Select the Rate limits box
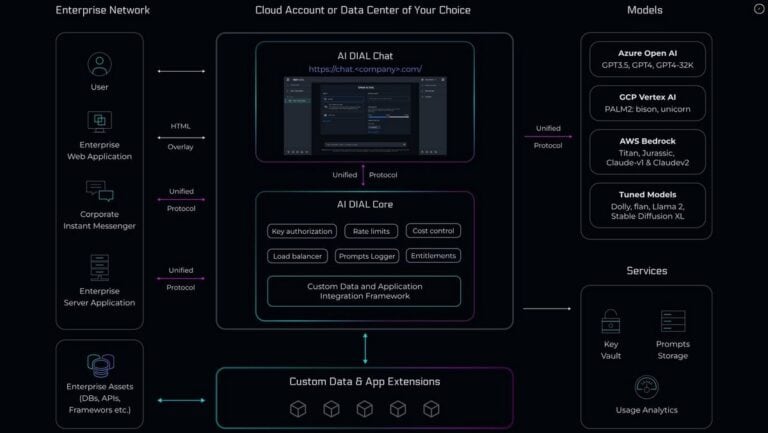The image size is (768, 433). 371,231
